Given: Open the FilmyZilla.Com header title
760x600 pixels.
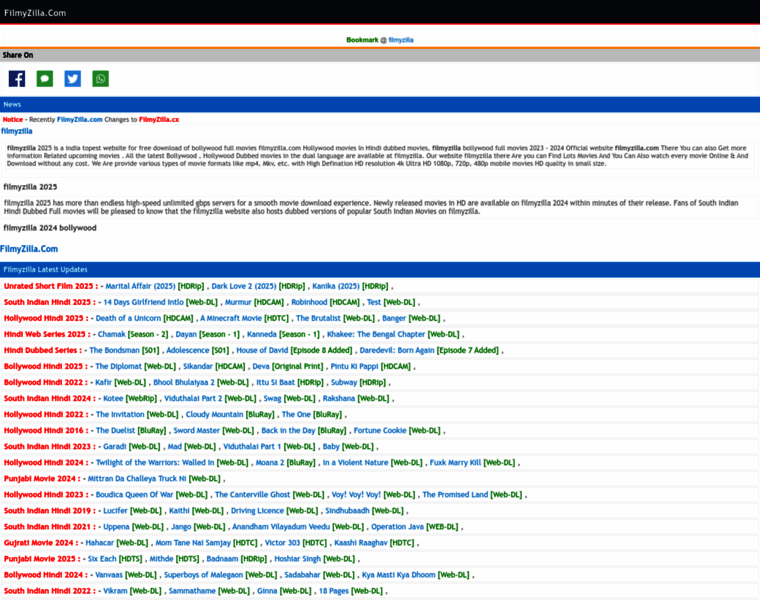Looking at the screenshot, I should pyautogui.click(x=35, y=13).
